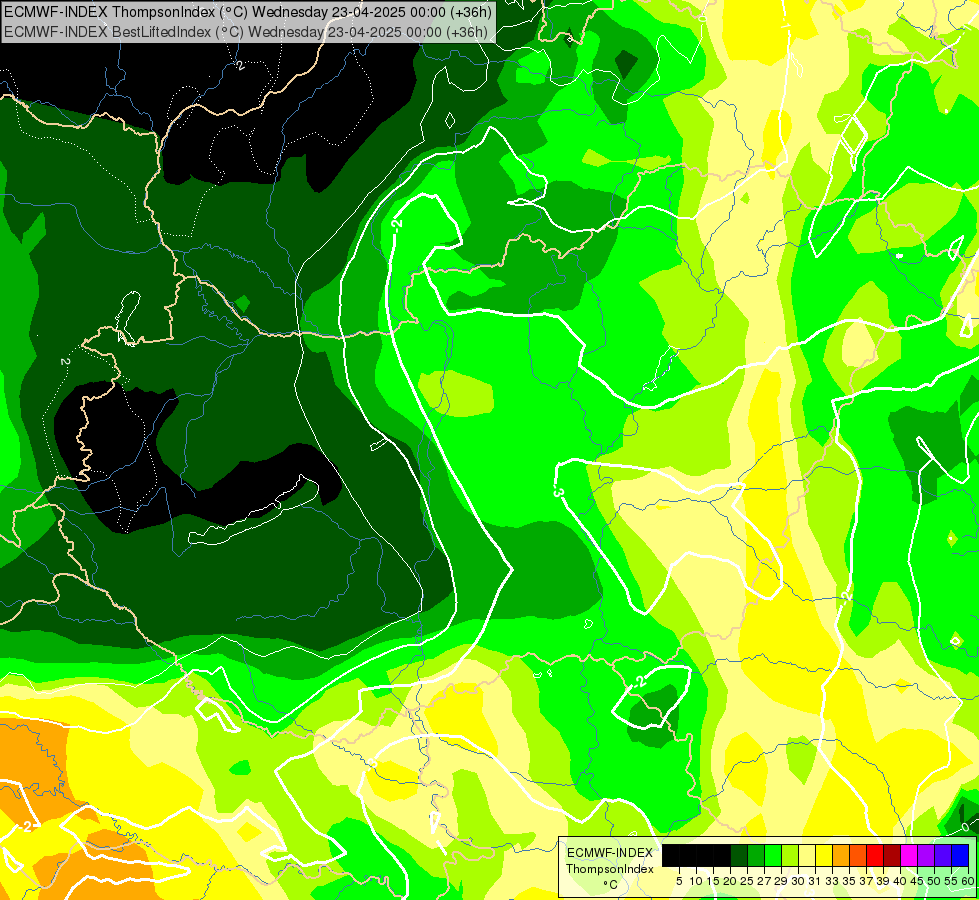Click legend scale value 35

coord(850,881)
